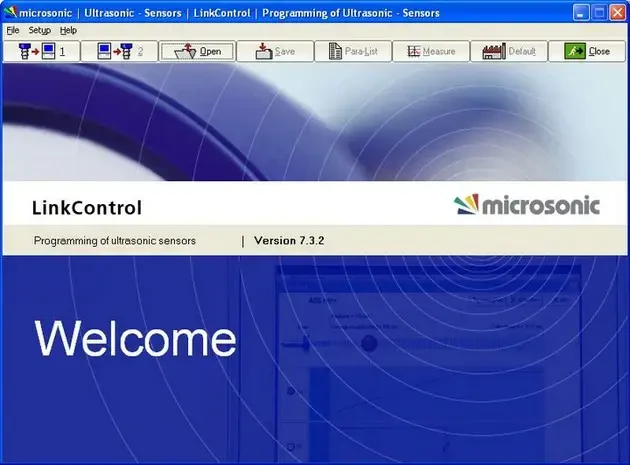Maximize the LinkControl window
630x465 pixels.
point(598,12)
